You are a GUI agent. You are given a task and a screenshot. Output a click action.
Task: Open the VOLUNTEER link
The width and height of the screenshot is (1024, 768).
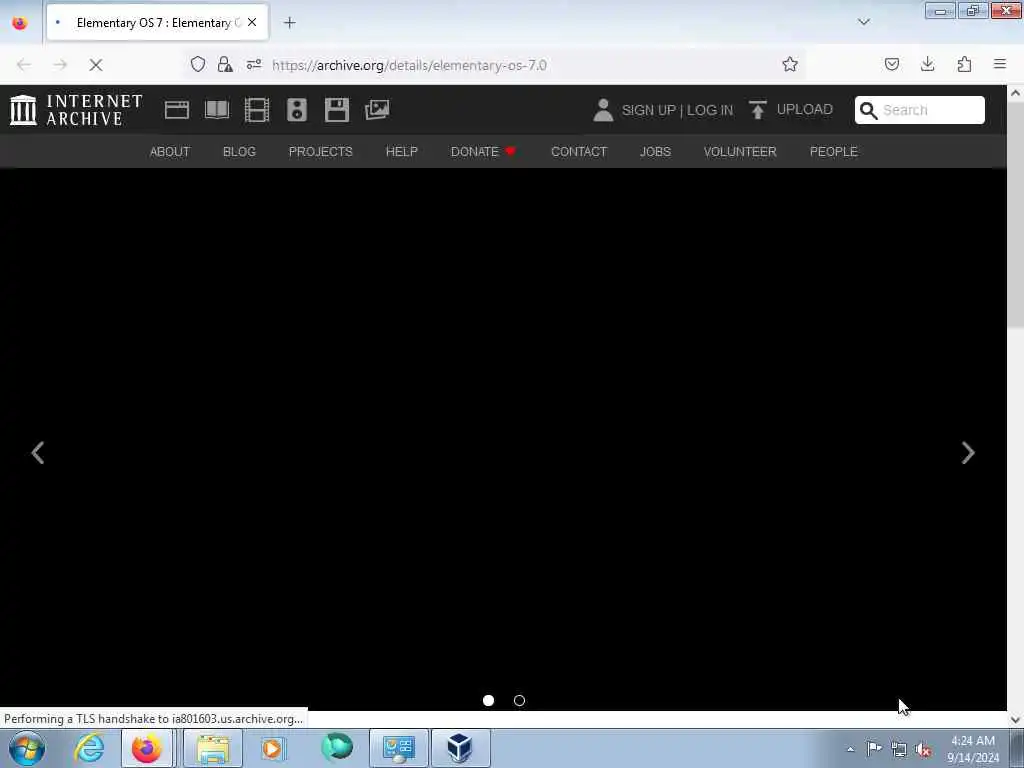(740, 152)
